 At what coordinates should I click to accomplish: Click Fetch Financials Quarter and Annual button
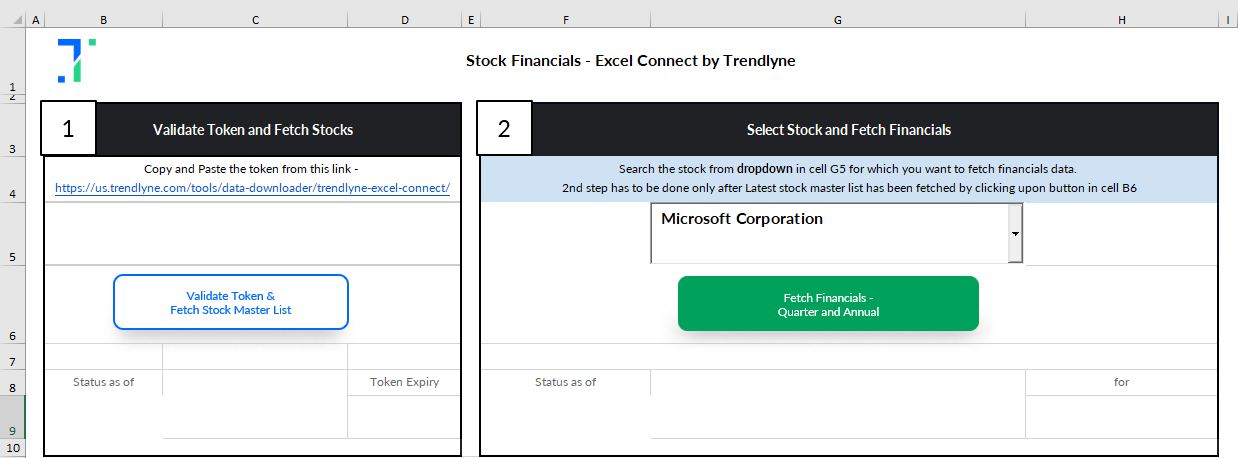pos(828,304)
